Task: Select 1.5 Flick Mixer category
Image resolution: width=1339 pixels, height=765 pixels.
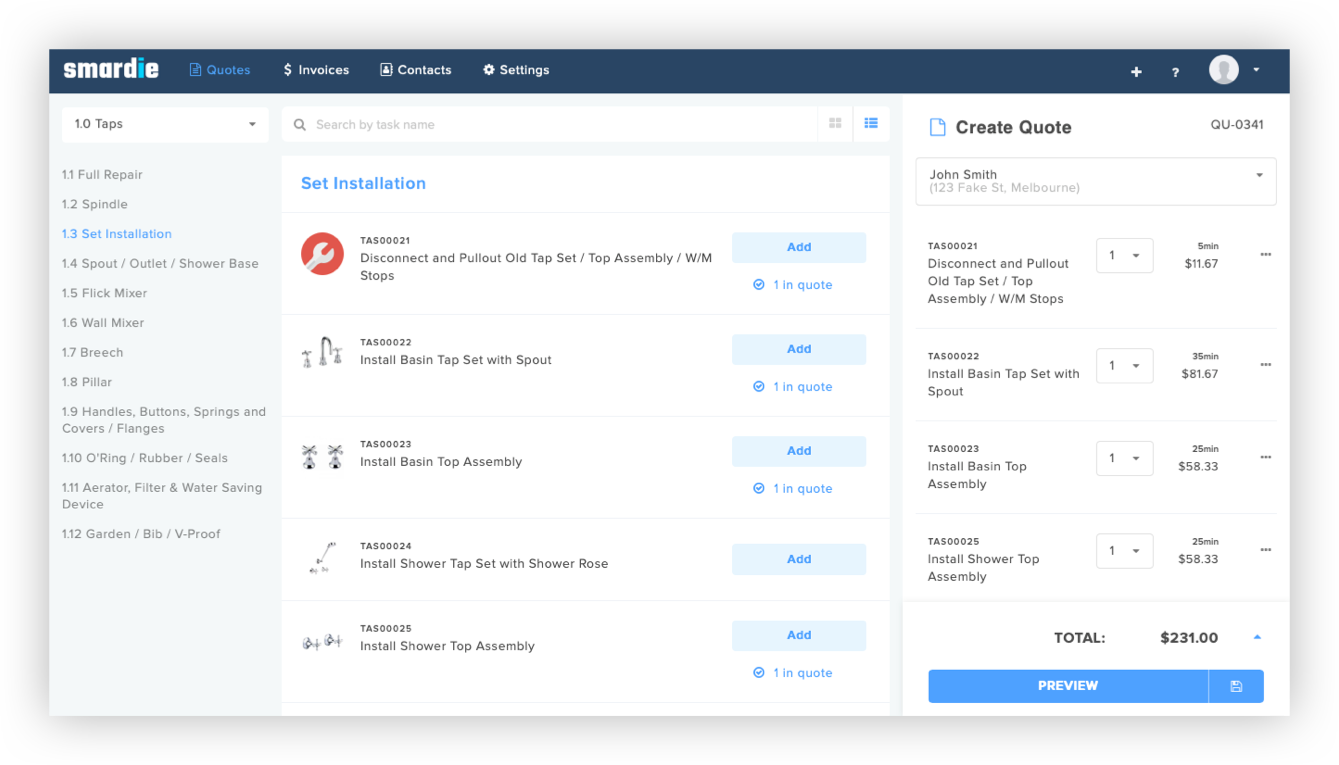Action: [x=104, y=293]
